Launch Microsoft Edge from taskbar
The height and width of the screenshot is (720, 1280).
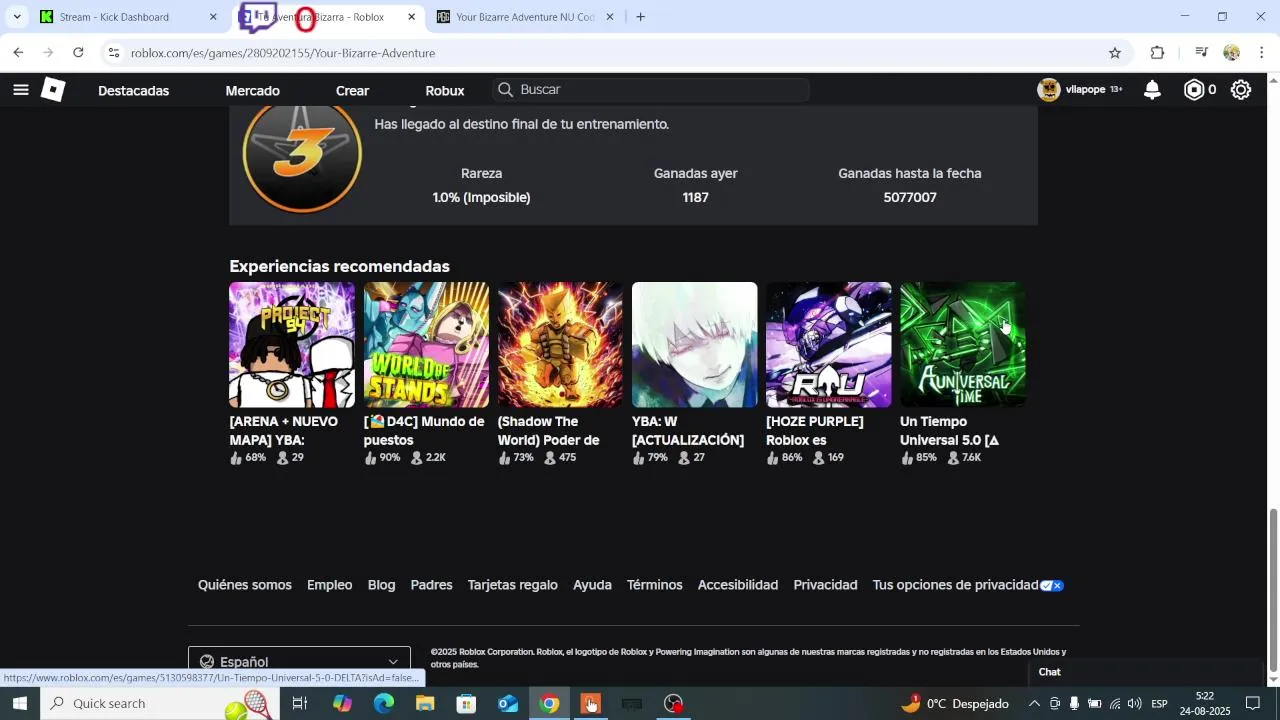[384, 703]
